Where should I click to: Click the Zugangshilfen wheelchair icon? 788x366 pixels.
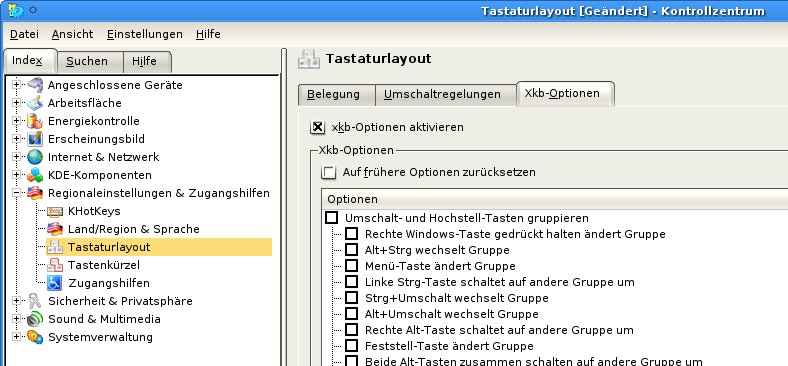(55, 283)
